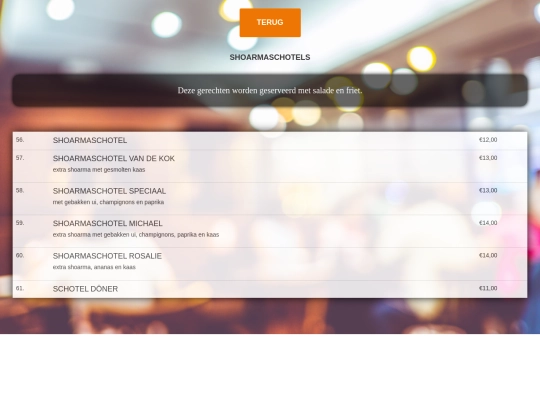Click the salade en friet notice banner
The image size is (540, 405).
point(270,91)
